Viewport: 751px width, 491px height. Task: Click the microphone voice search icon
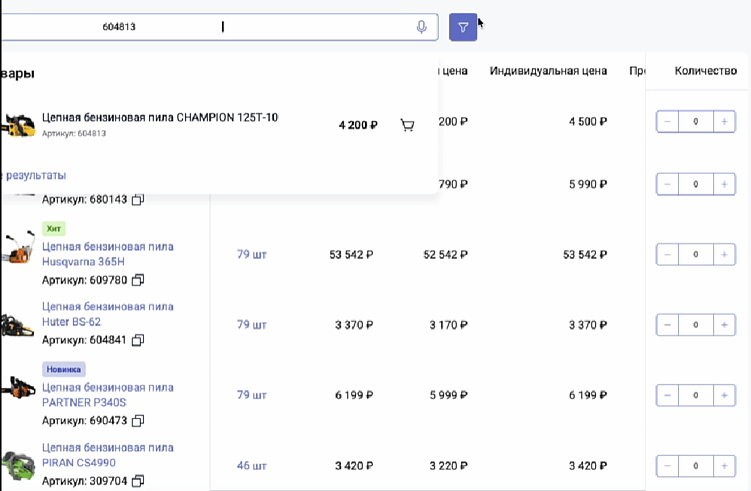tap(422, 27)
